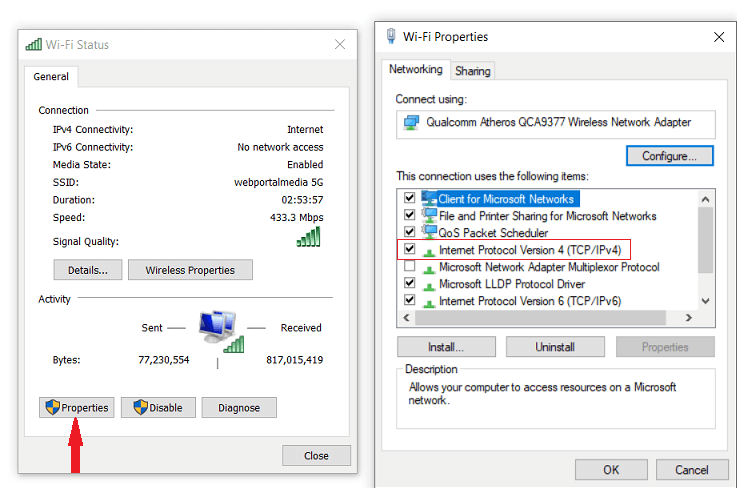The image size is (737, 488).
Task: Click the Client for Microsoft Networks icon
Action: point(429,198)
